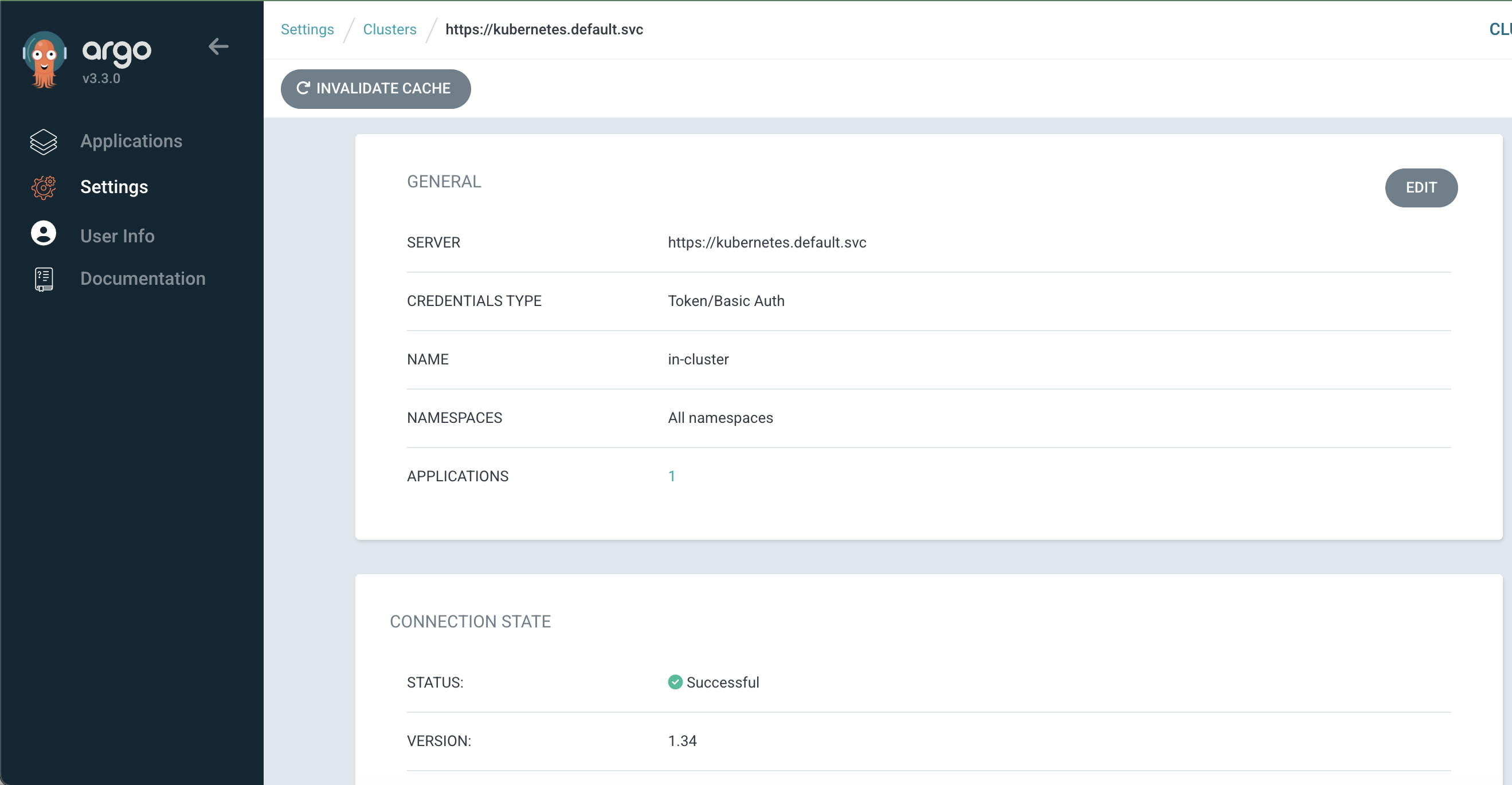Go back to Clusters breadcrumb link
Viewport: 1512px width, 785px height.
(x=389, y=29)
